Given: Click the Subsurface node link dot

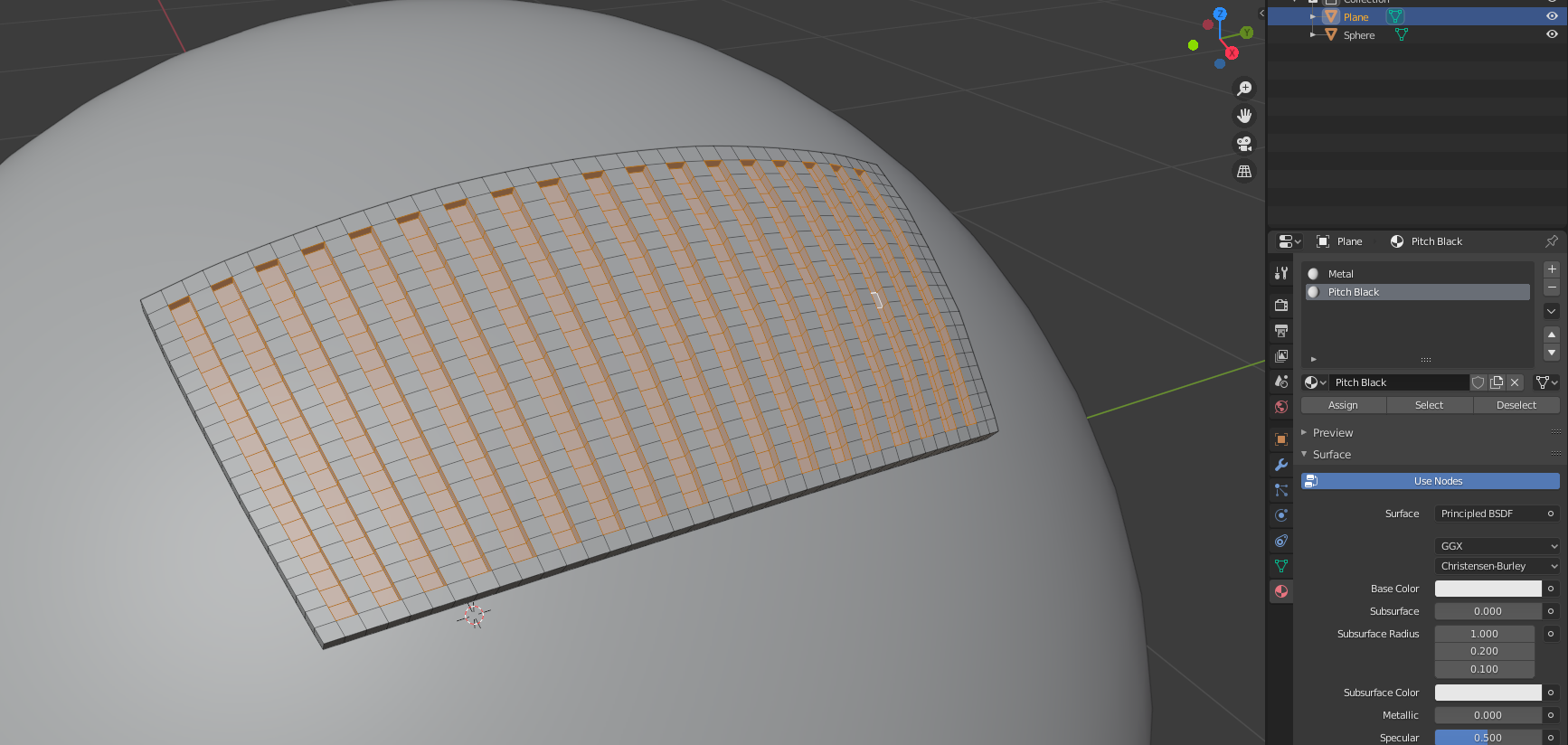Looking at the screenshot, I should coord(1551,611).
